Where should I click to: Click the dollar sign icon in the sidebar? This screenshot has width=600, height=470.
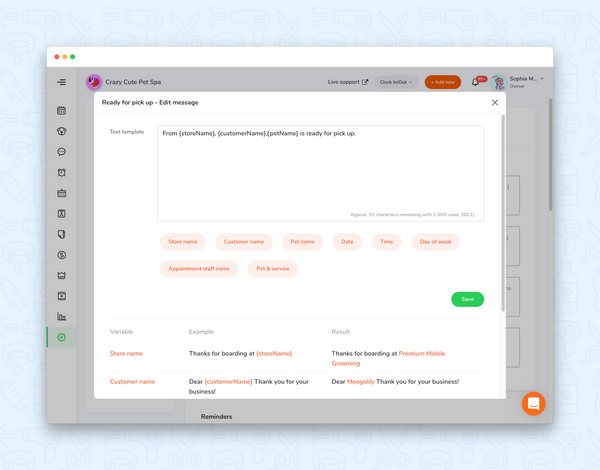(61, 255)
